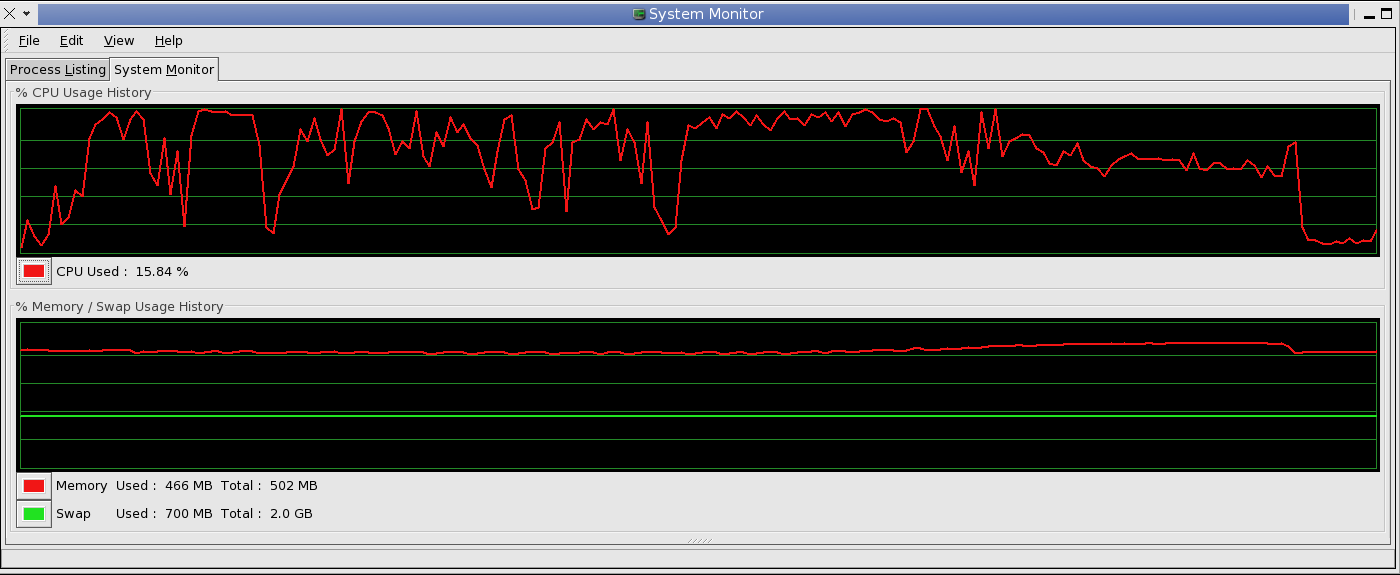Change the CPU Used graph color swatch
The image size is (1400, 575).
coord(34,271)
